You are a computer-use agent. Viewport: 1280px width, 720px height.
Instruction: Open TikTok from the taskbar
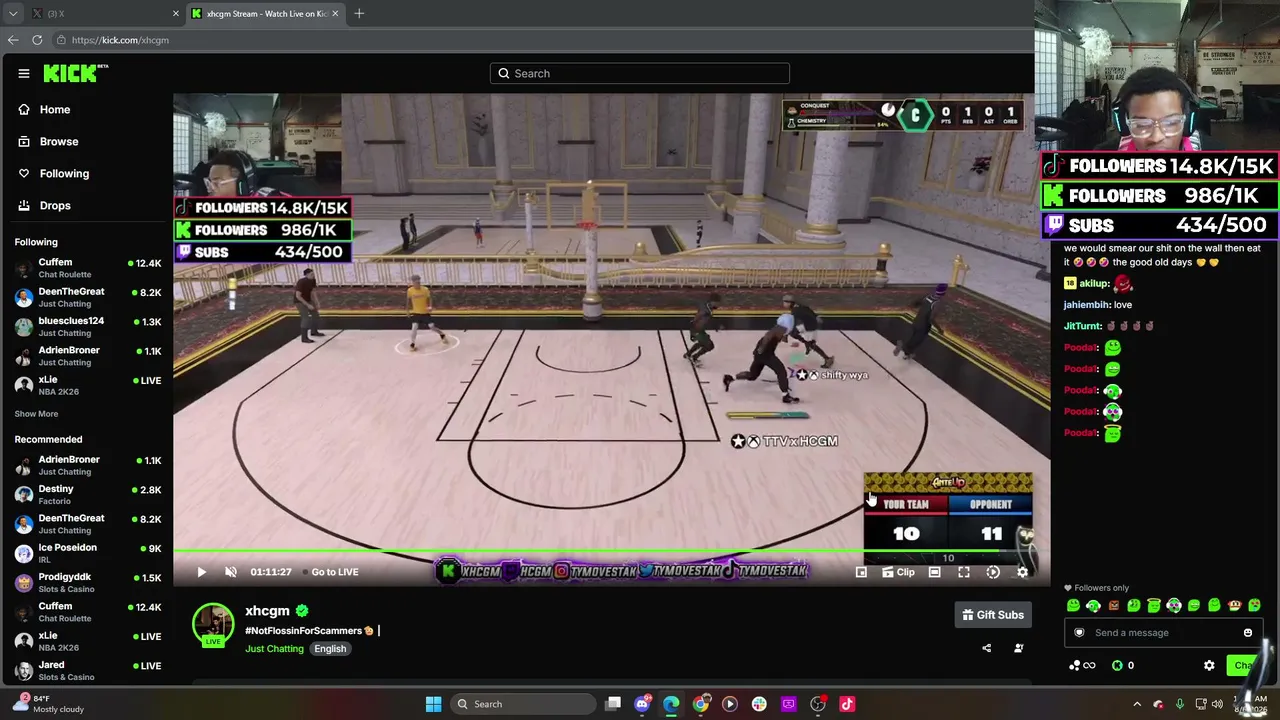click(847, 704)
